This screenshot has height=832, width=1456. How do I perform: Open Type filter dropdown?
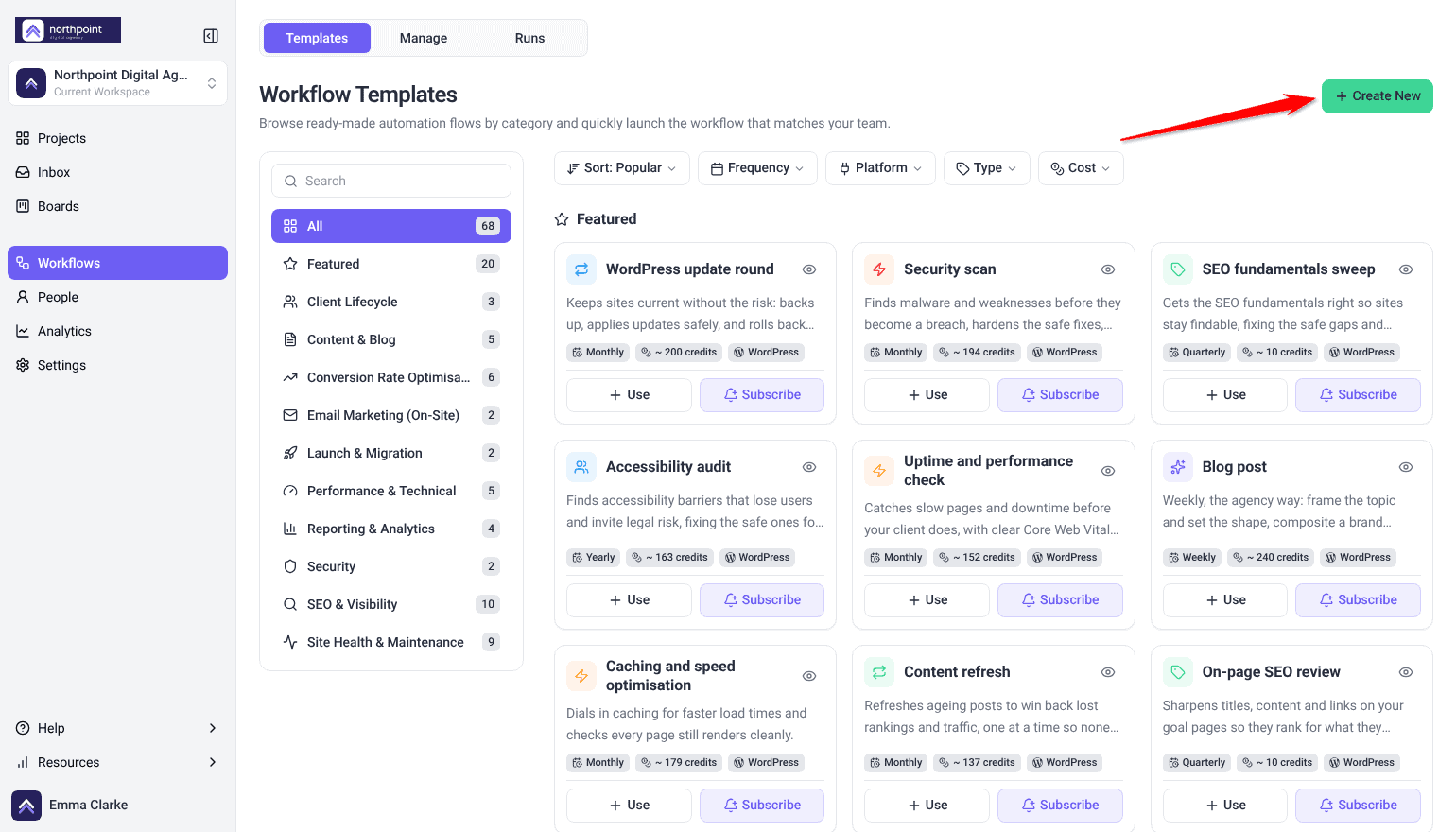pos(987,168)
